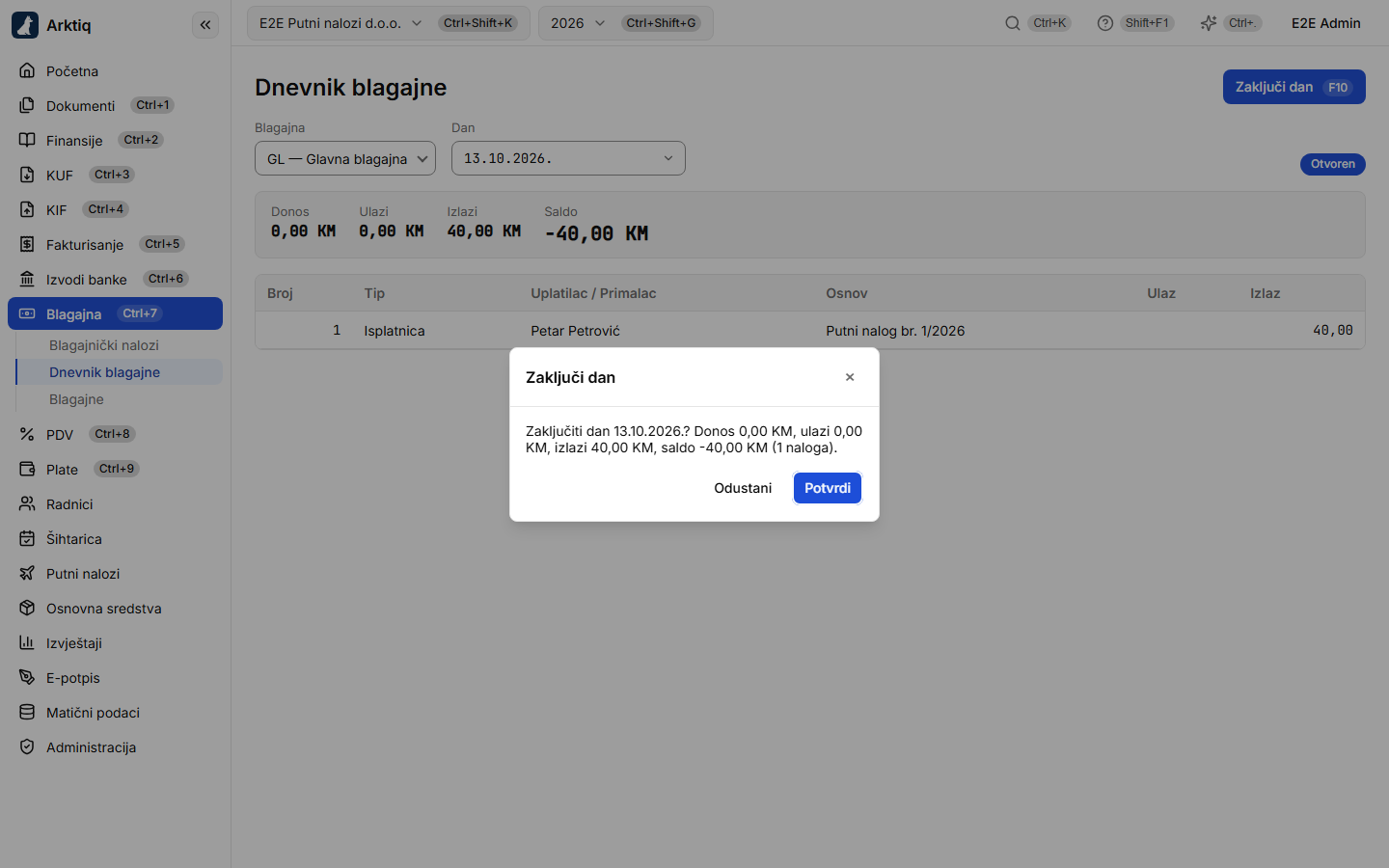Image resolution: width=1389 pixels, height=868 pixels.
Task: Open PDV percent icon
Action: click(x=27, y=435)
